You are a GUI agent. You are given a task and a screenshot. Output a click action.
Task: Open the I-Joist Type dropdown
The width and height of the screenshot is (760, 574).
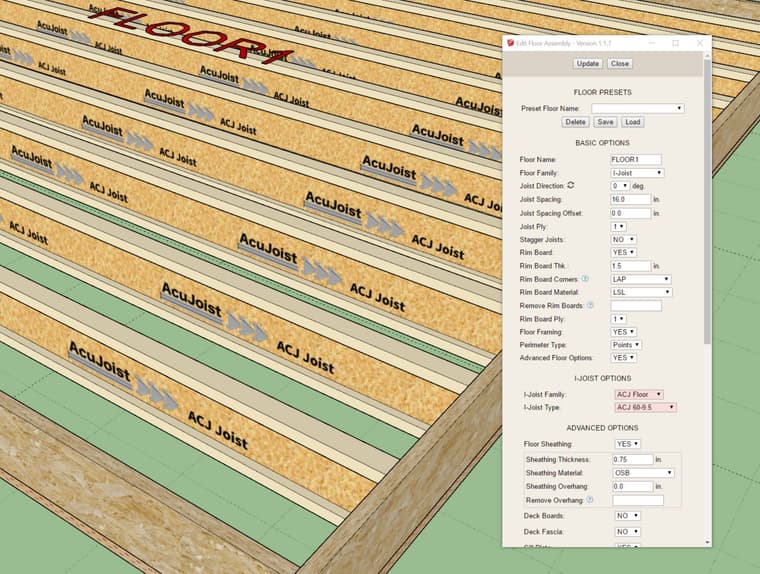pyautogui.click(x=645, y=407)
